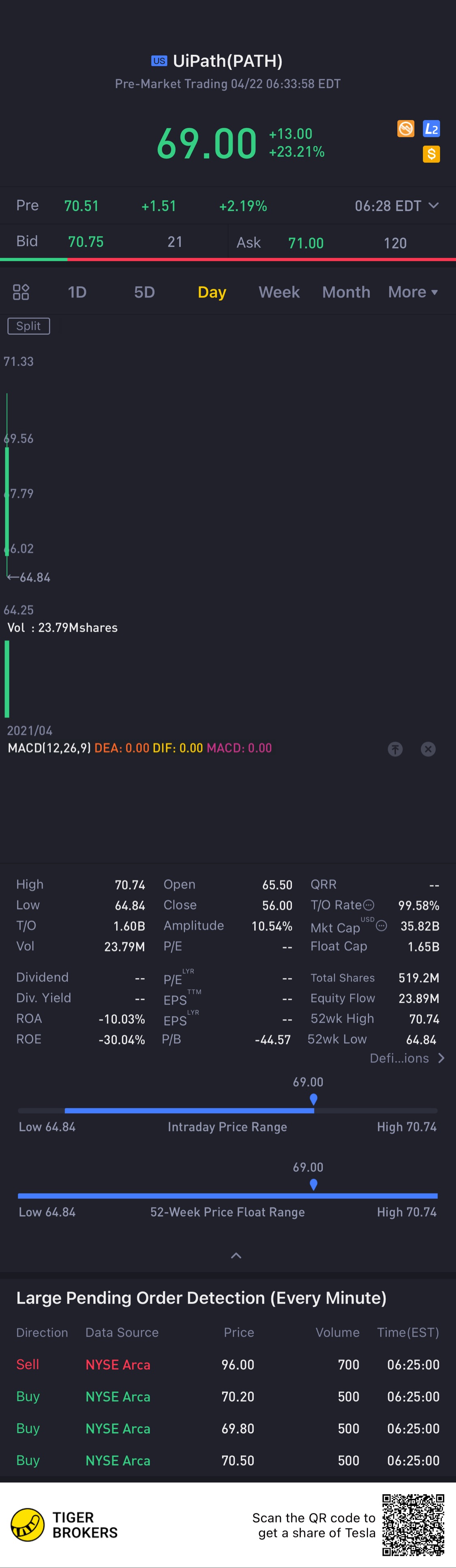Tap the orange no-chart badge icon
The height and width of the screenshot is (1568, 456).
405,129
